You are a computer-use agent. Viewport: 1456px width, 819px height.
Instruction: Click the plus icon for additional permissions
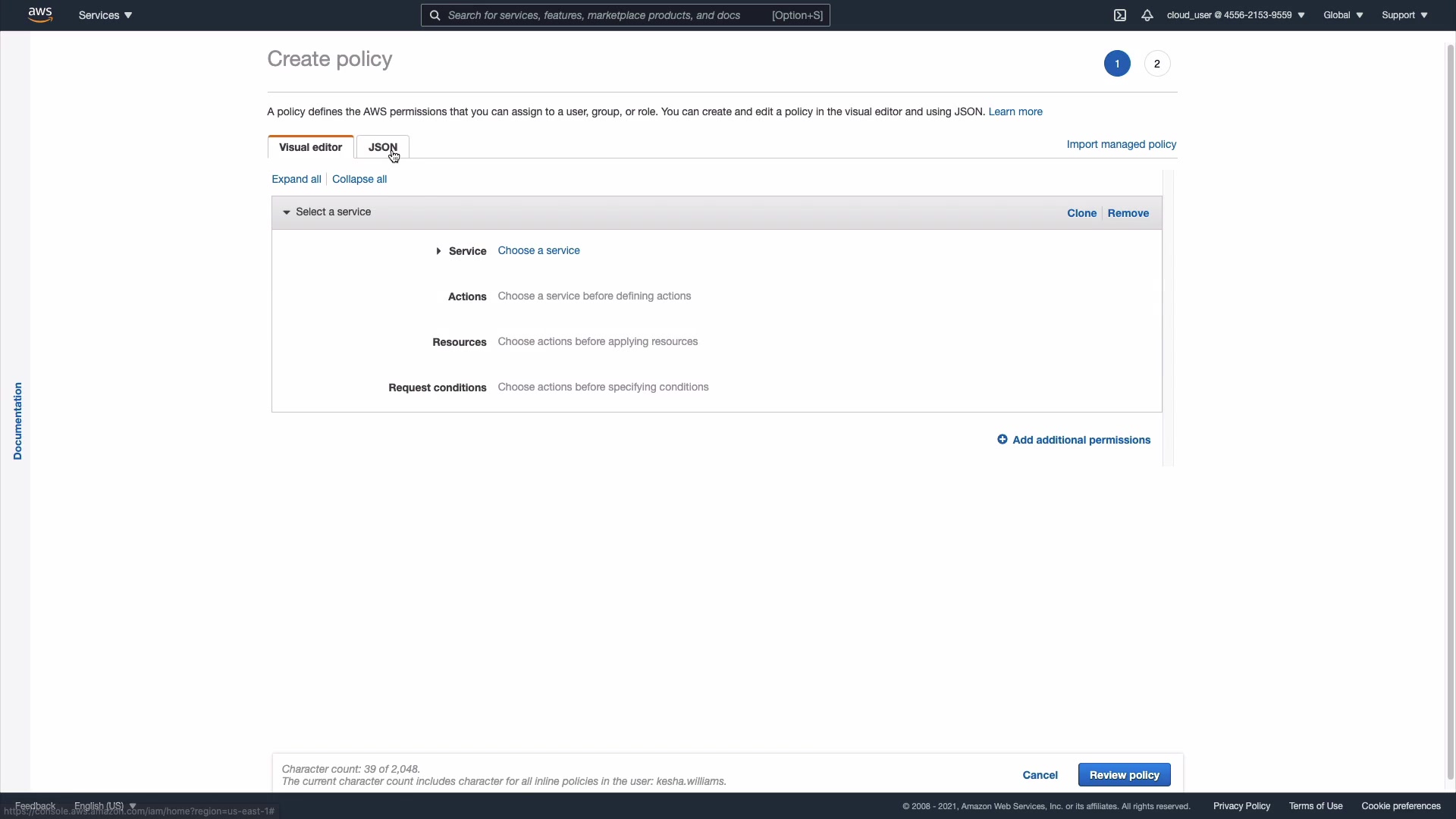pyautogui.click(x=1002, y=440)
